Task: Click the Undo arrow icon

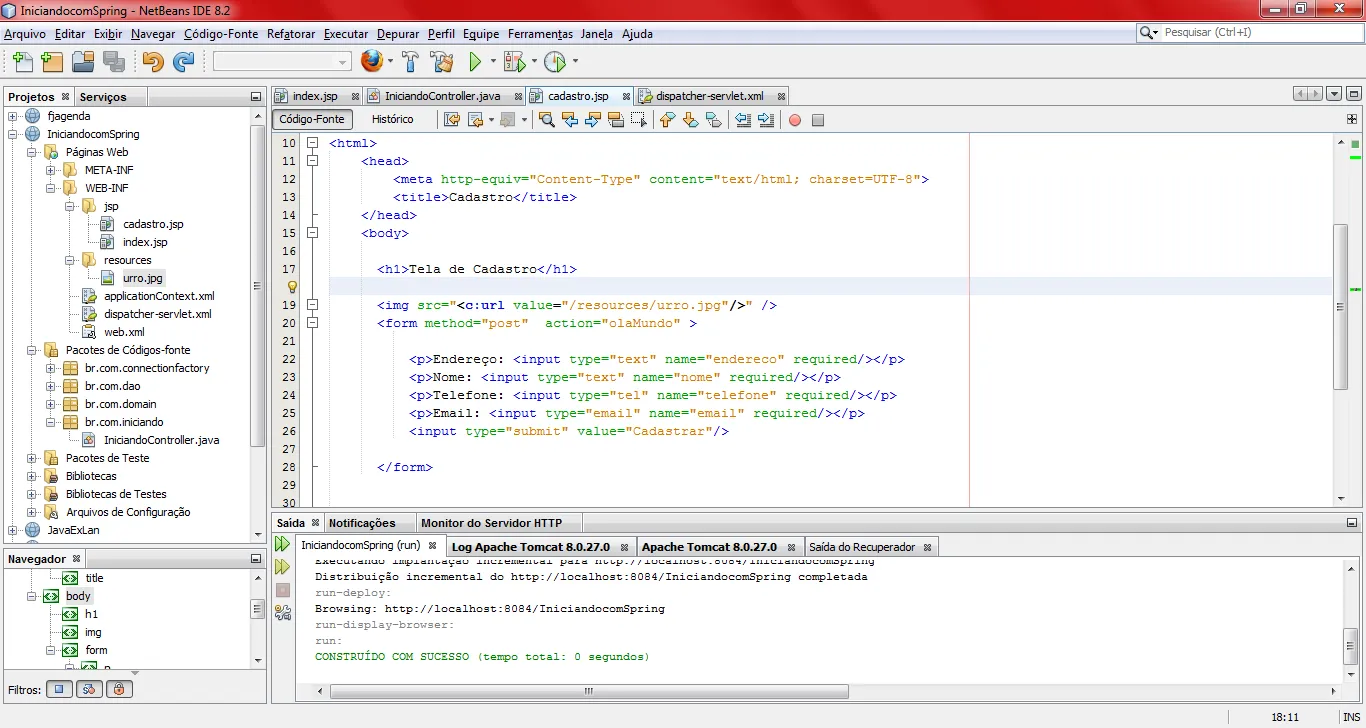Action: point(152,62)
